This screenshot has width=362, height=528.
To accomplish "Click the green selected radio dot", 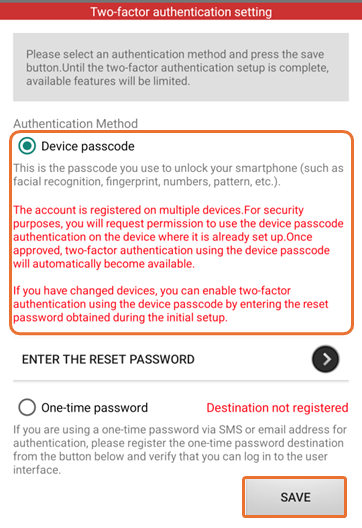I will pyautogui.click(x=27, y=146).
